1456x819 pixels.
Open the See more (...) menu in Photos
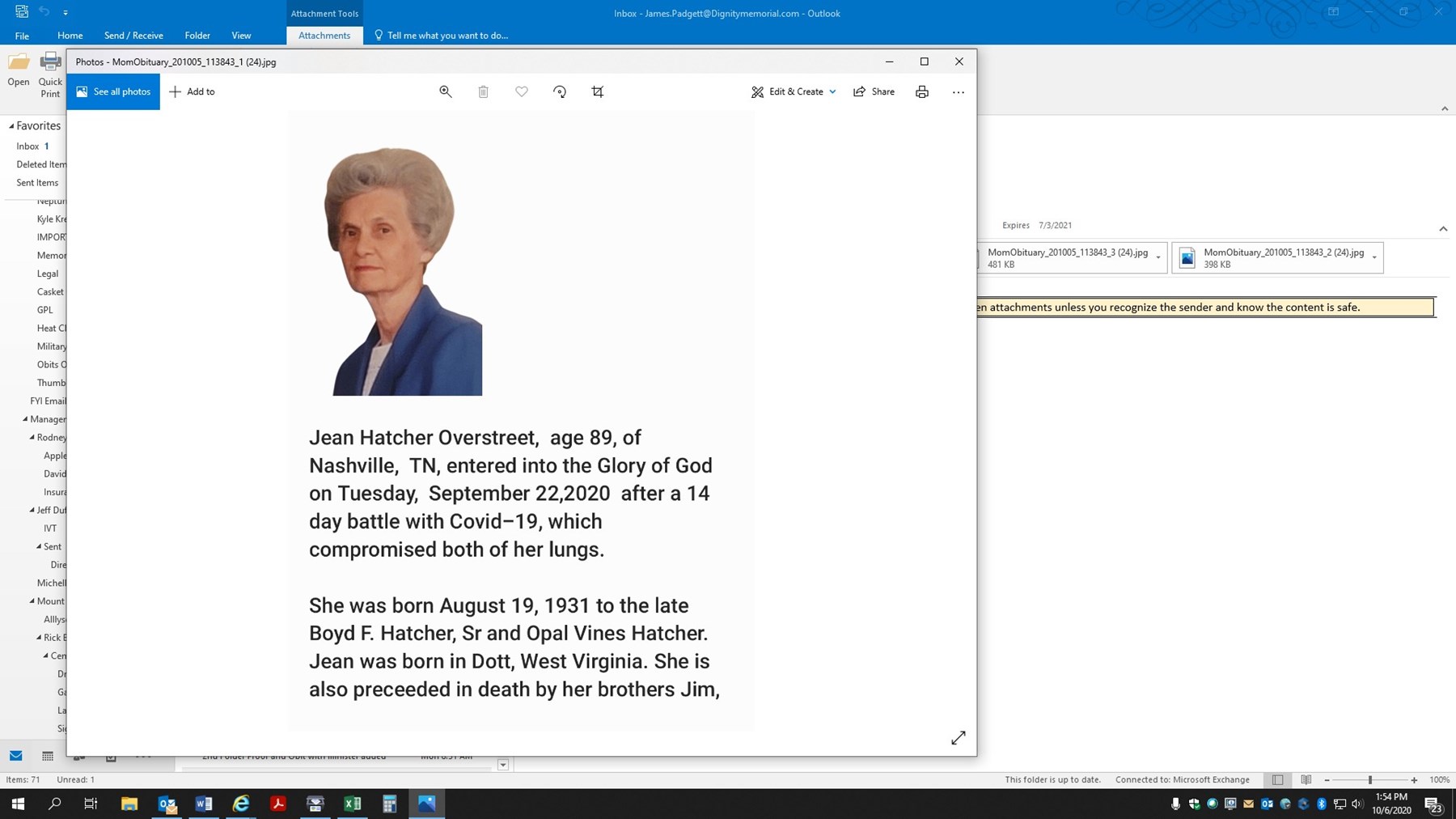click(958, 91)
